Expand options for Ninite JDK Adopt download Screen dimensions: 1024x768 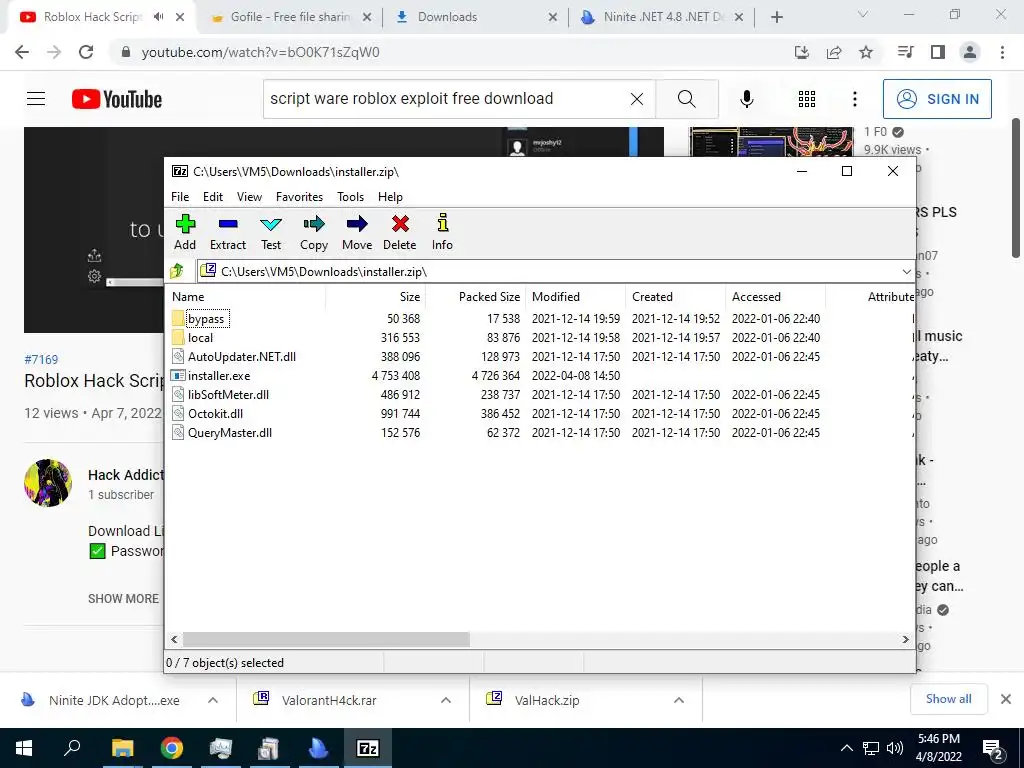[213, 700]
